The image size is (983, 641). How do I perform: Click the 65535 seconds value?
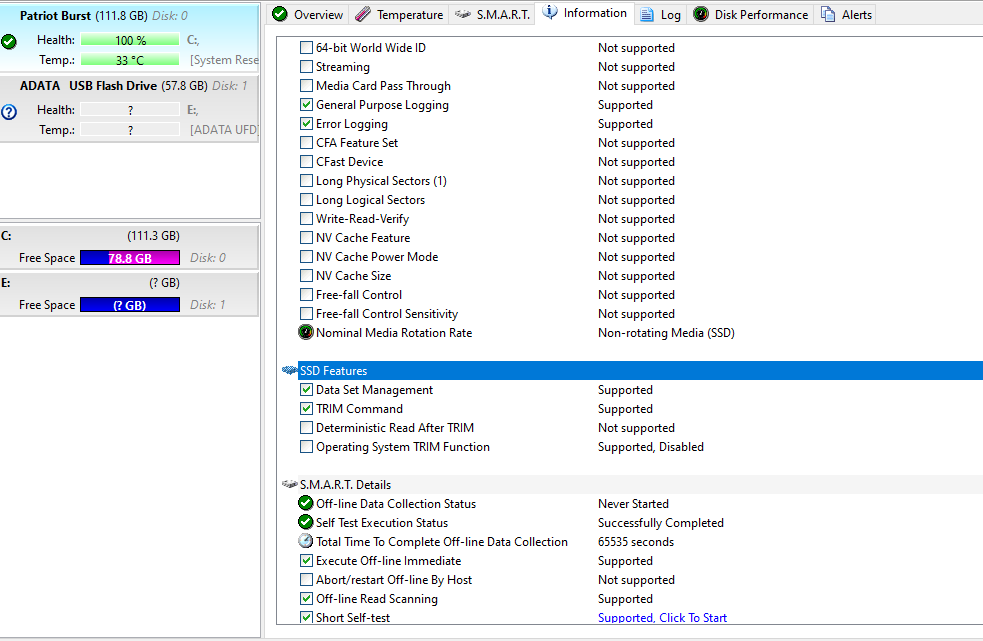(636, 542)
